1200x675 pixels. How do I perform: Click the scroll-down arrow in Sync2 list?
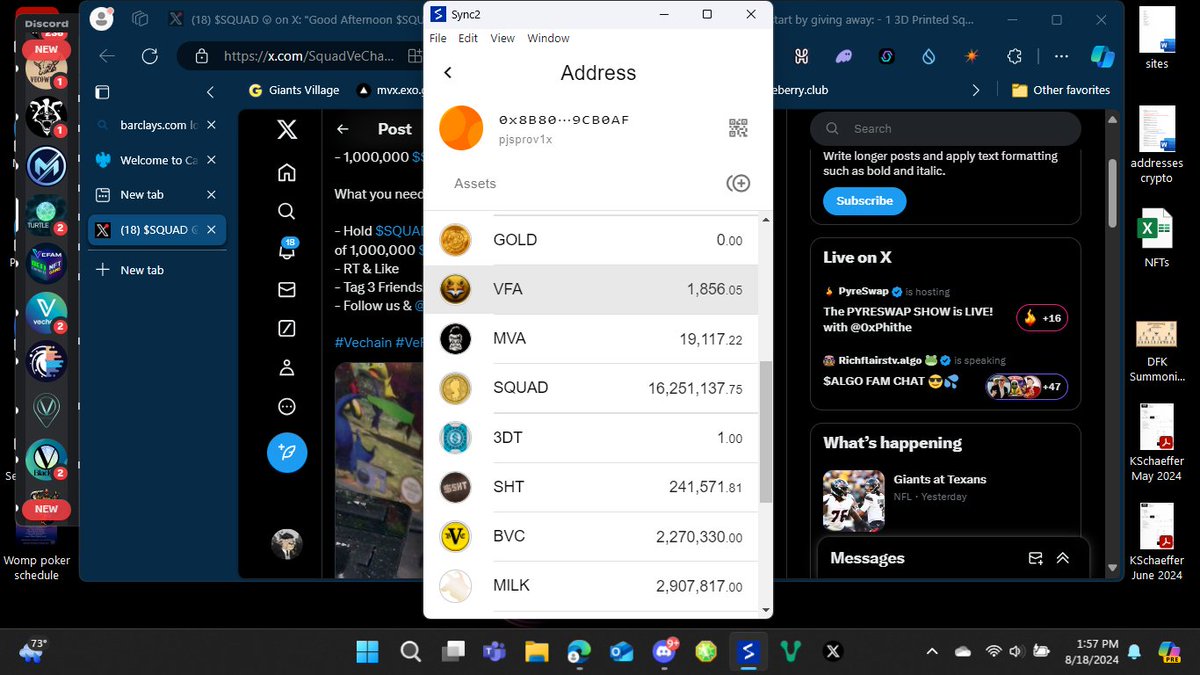766,610
